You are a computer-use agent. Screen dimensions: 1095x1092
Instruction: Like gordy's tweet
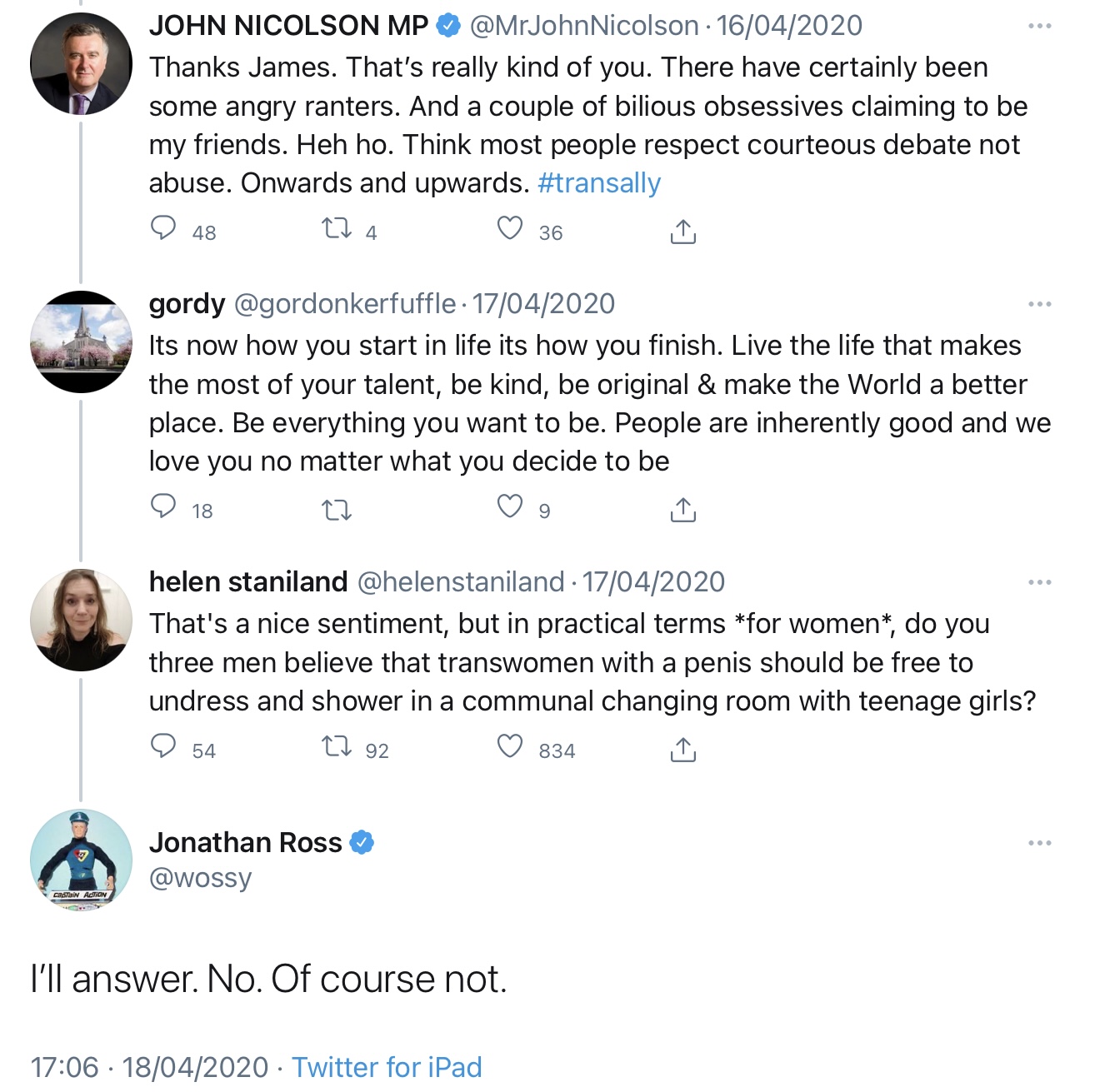point(510,506)
